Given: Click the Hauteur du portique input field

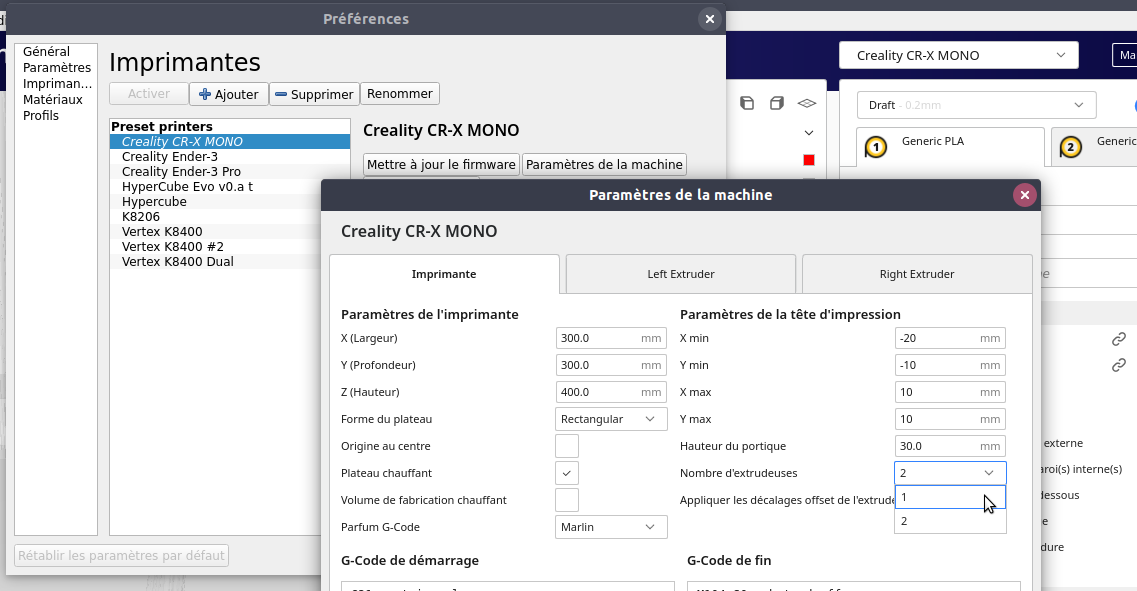Looking at the screenshot, I should tap(950, 446).
